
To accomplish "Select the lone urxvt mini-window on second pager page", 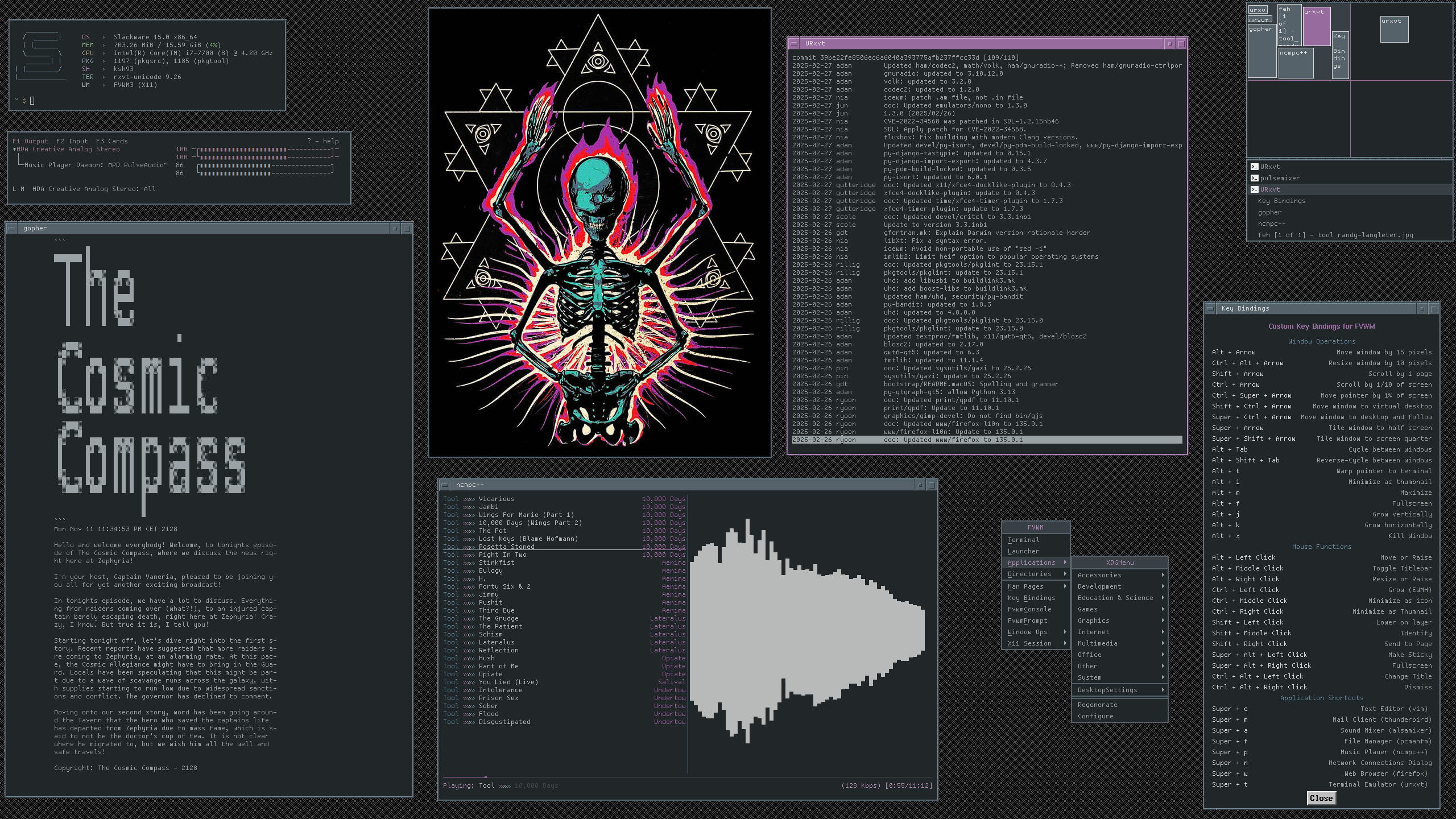I will [1394, 29].
